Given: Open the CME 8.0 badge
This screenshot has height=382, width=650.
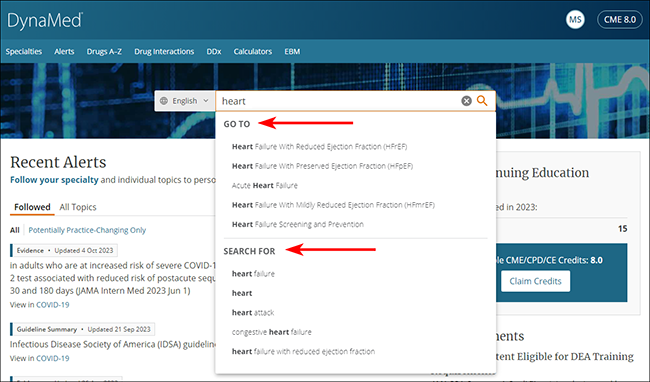Looking at the screenshot, I should tap(619, 19).
